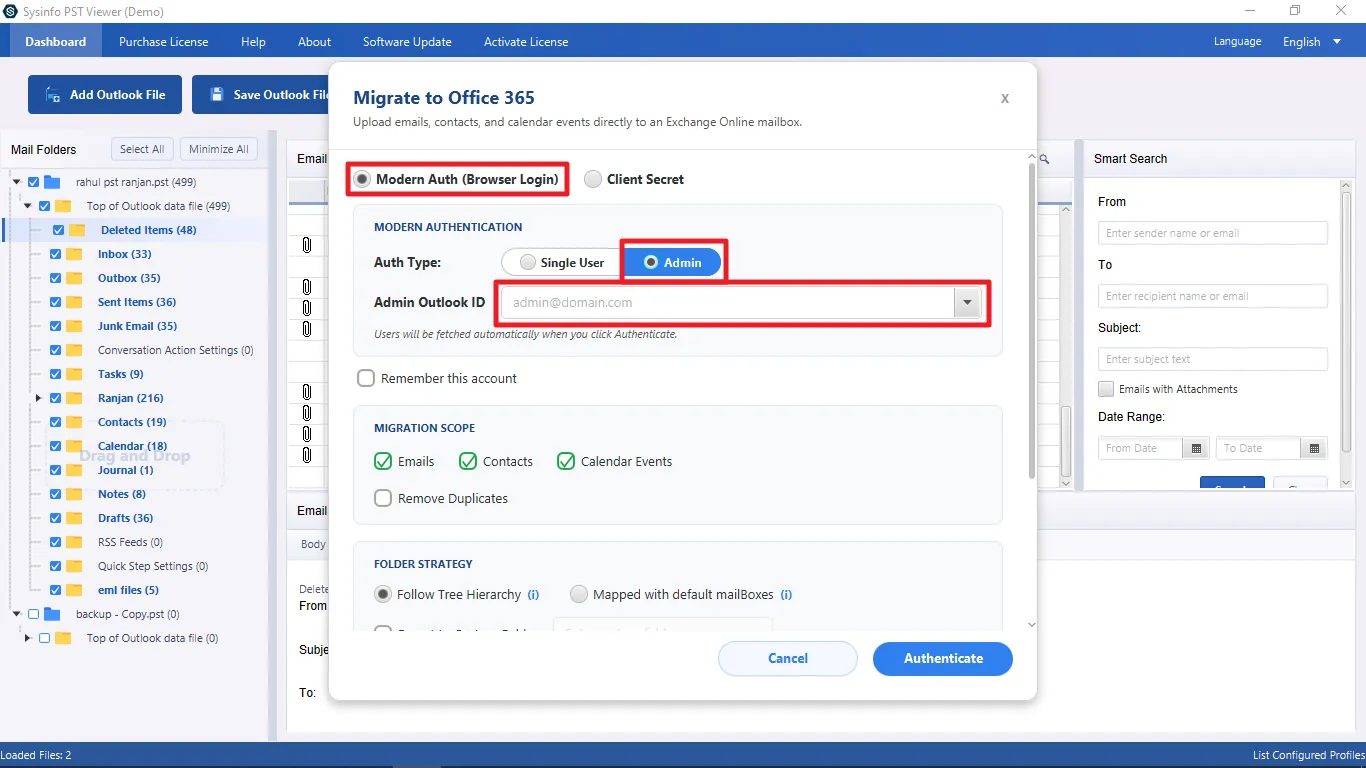Open the English language dropdown
Viewport: 1366px width, 768px height.
pos(1313,42)
